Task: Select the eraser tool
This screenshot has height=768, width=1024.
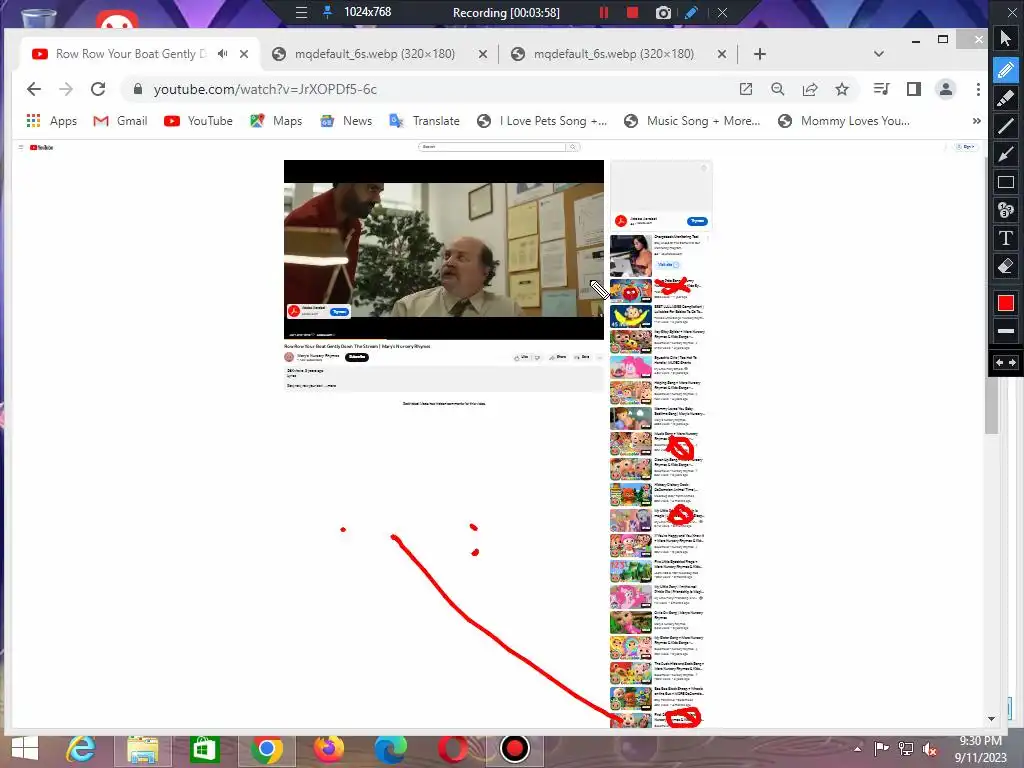Action: click(x=1006, y=266)
